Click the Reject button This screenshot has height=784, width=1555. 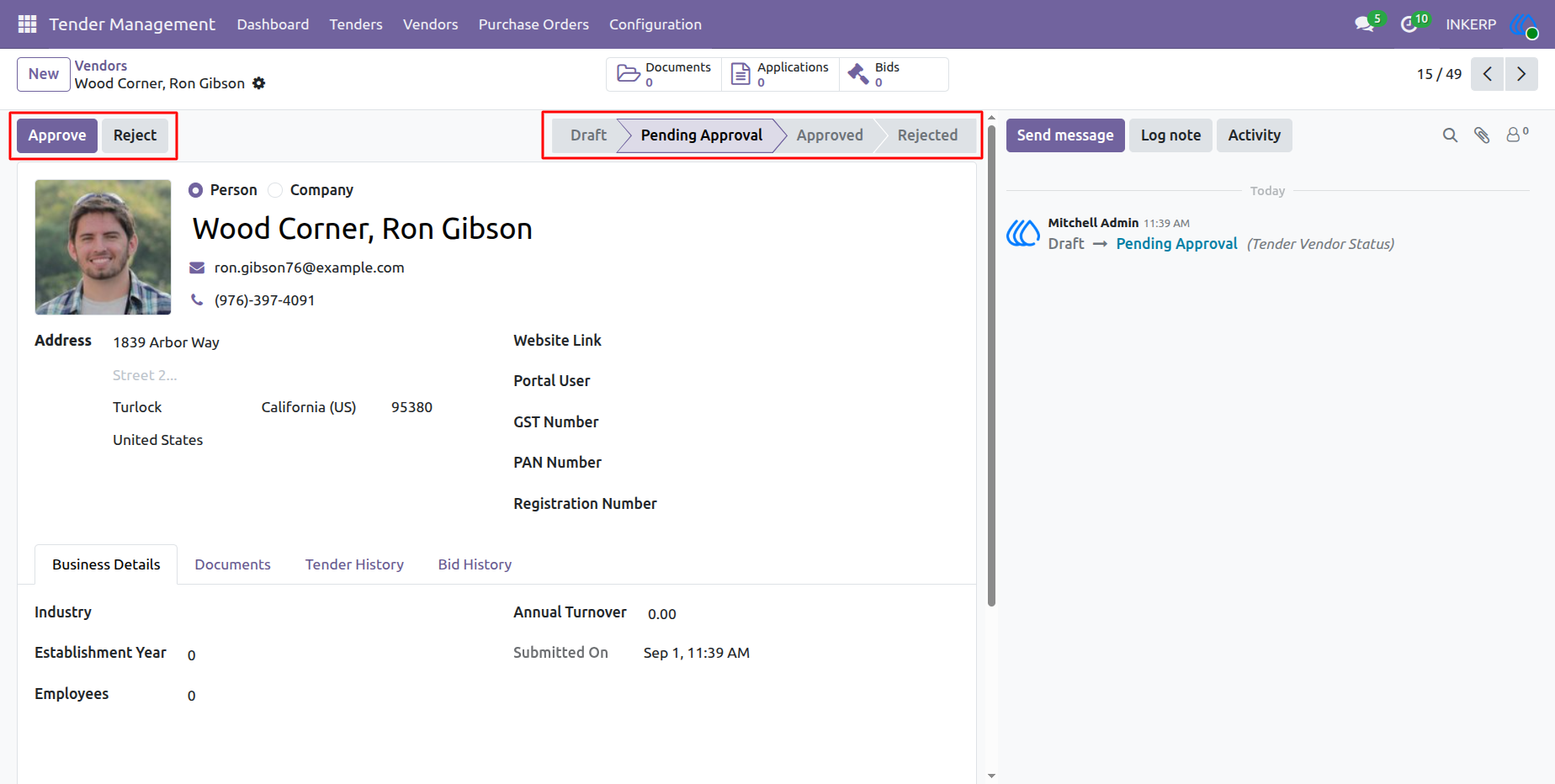click(135, 135)
